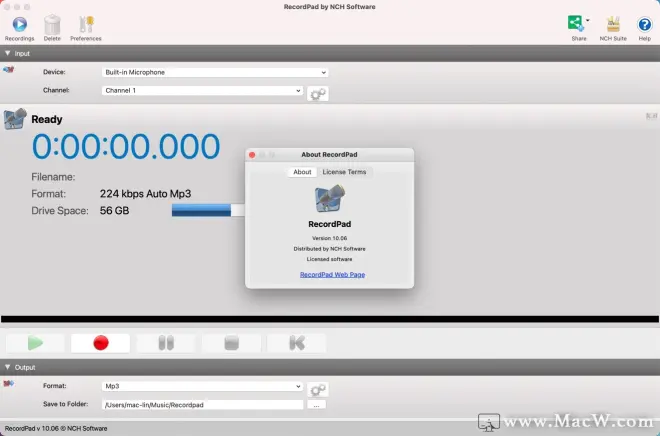Screen dimensions: 660x436
Task: Open the RecordPad Web Page link
Action: tap(332, 274)
